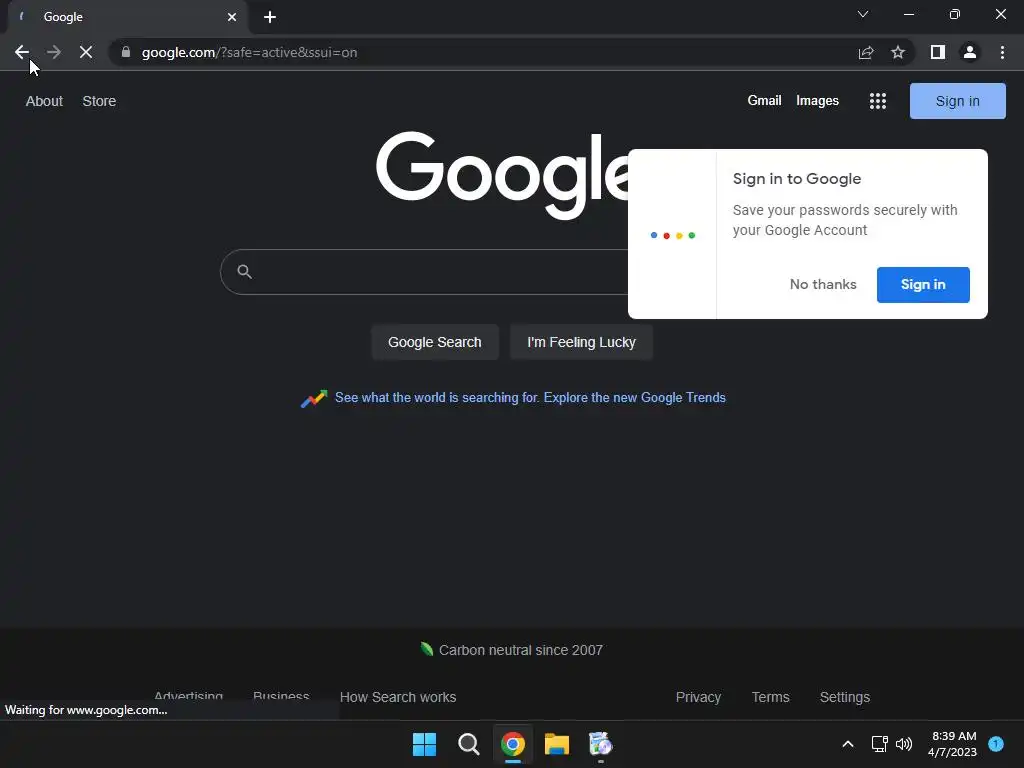Click Sign in inside the popup
Viewport: 1024px width, 768px height.
tap(923, 285)
